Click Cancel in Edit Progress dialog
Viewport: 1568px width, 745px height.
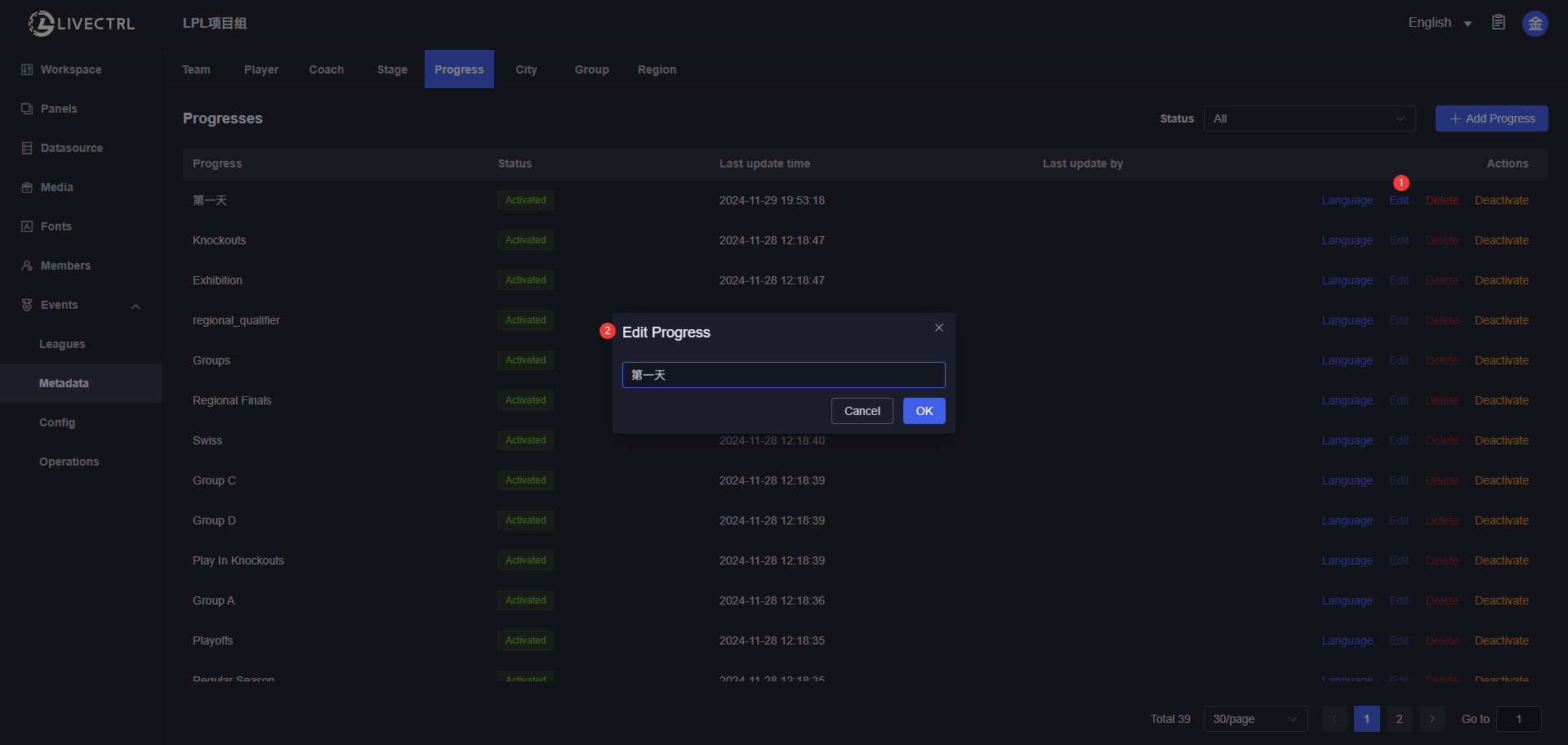click(862, 411)
